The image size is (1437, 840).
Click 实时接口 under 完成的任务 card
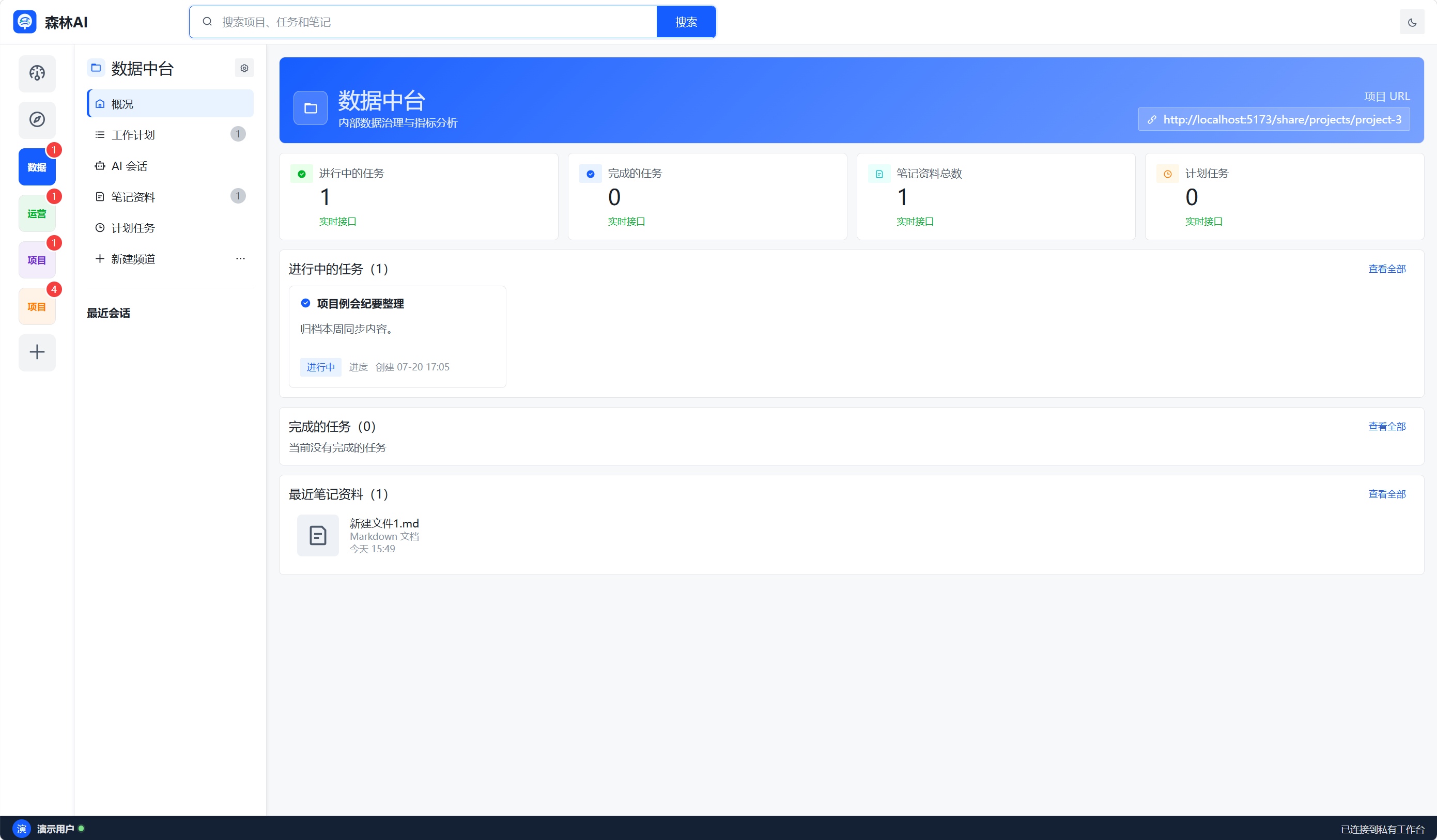click(x=626, y=221)
